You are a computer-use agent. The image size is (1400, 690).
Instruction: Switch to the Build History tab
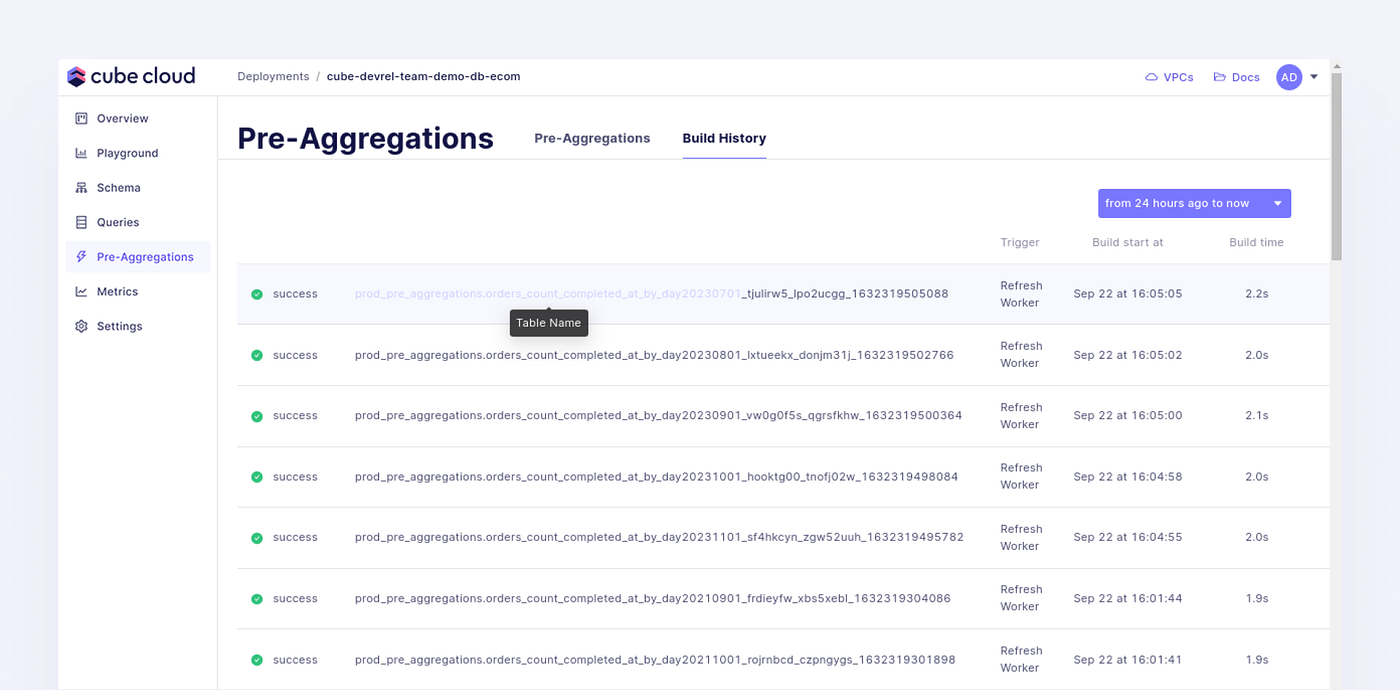coord(724,138)
